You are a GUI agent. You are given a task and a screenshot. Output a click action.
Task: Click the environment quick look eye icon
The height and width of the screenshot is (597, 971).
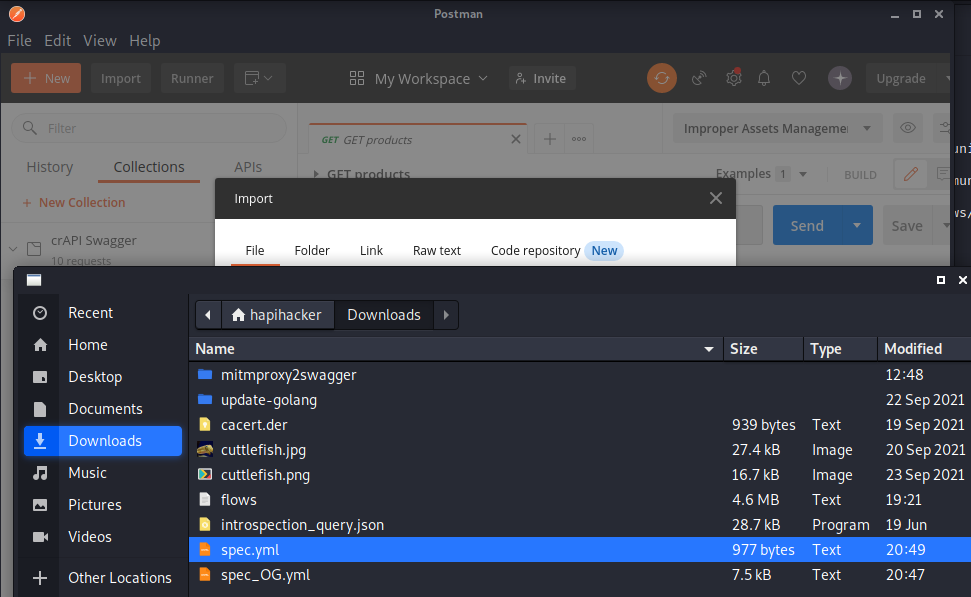908,128
